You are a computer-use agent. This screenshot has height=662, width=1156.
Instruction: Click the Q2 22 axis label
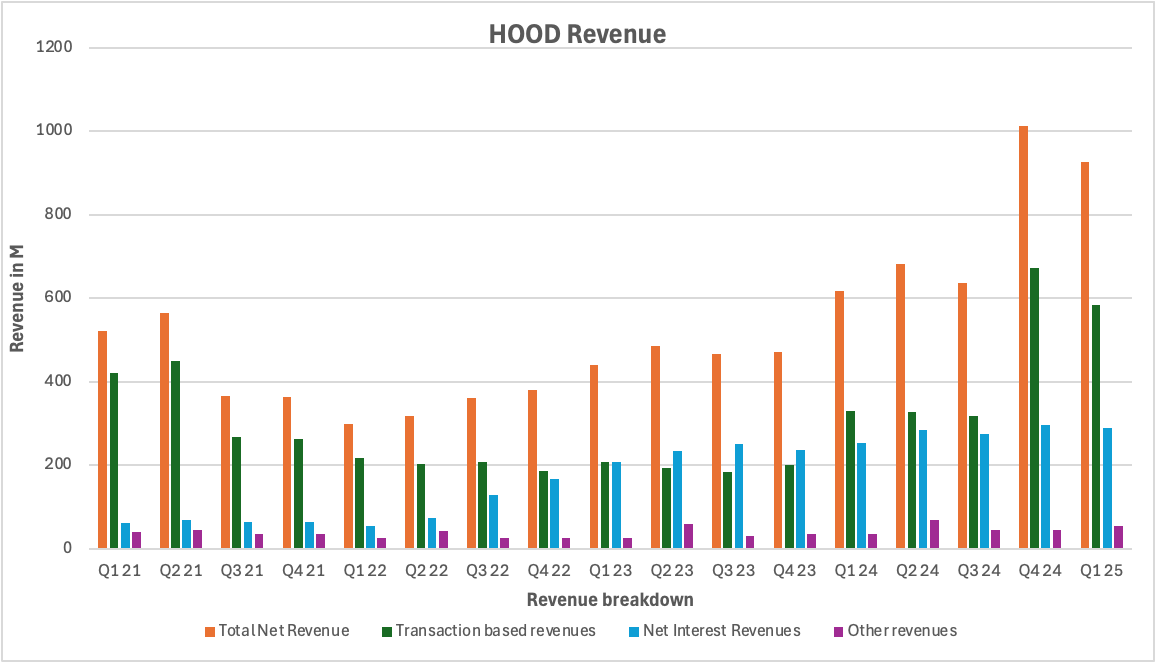click(x=426, y=571)
